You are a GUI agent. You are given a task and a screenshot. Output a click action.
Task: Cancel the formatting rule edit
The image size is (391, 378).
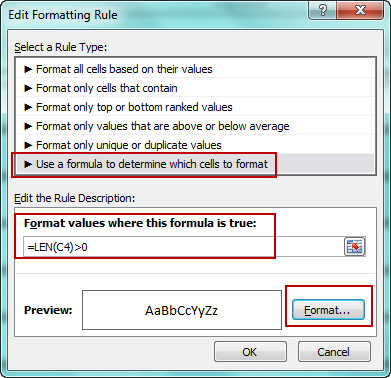click(x=334, y=352)
